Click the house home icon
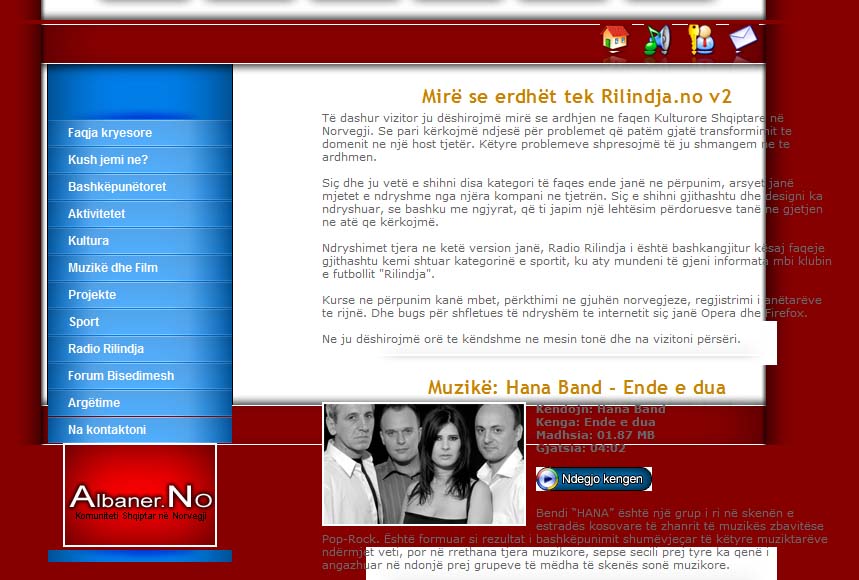This screenshot has height=580, width=859. click(615, 39)
